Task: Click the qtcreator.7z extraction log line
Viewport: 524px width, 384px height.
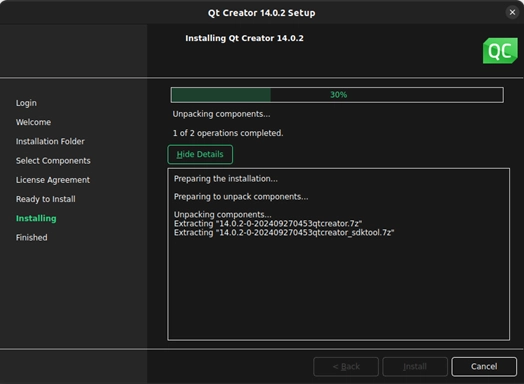Action: 268,224
